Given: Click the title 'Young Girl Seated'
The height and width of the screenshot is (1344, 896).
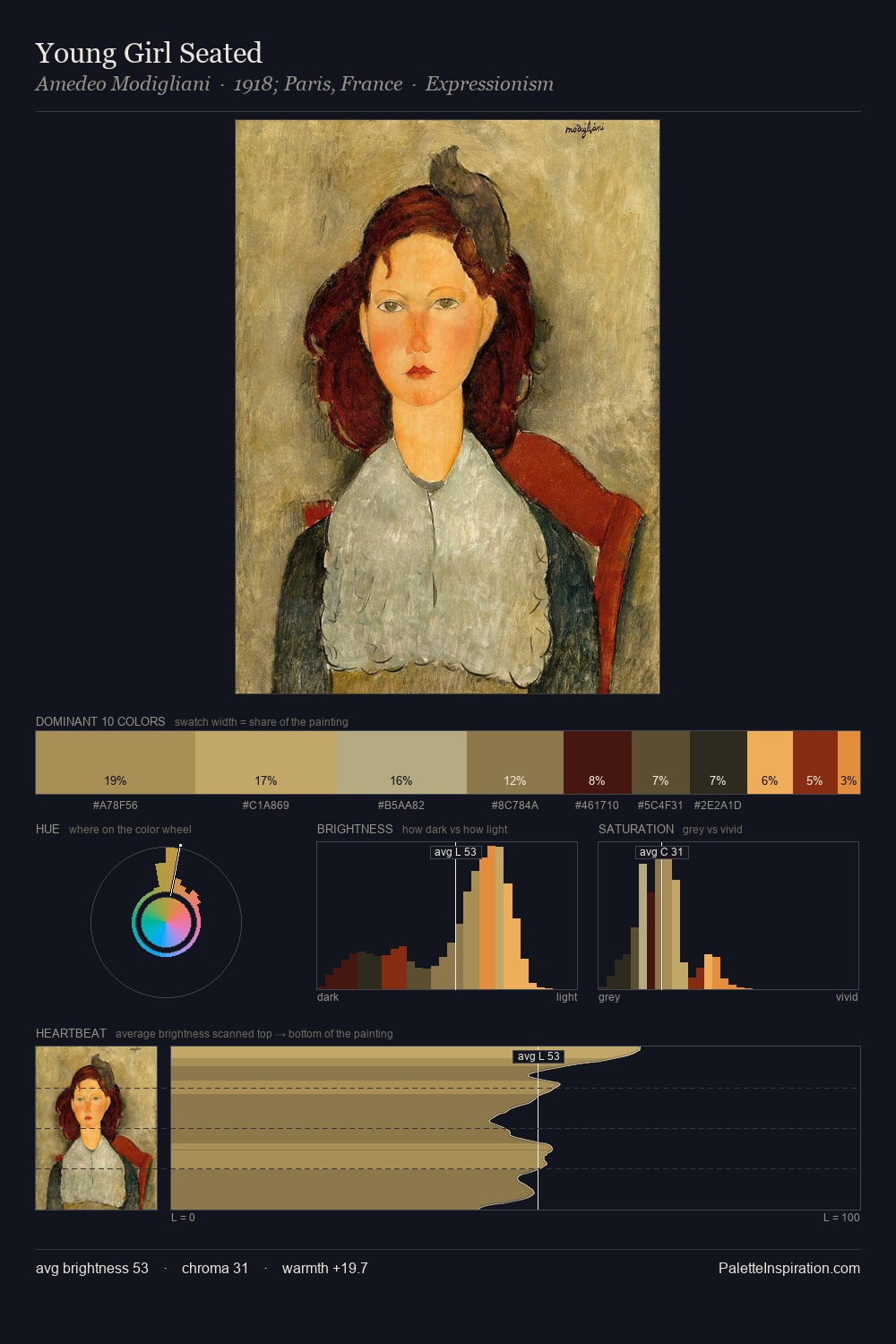Looking at the screenshot, I should [x=149, y=53].
